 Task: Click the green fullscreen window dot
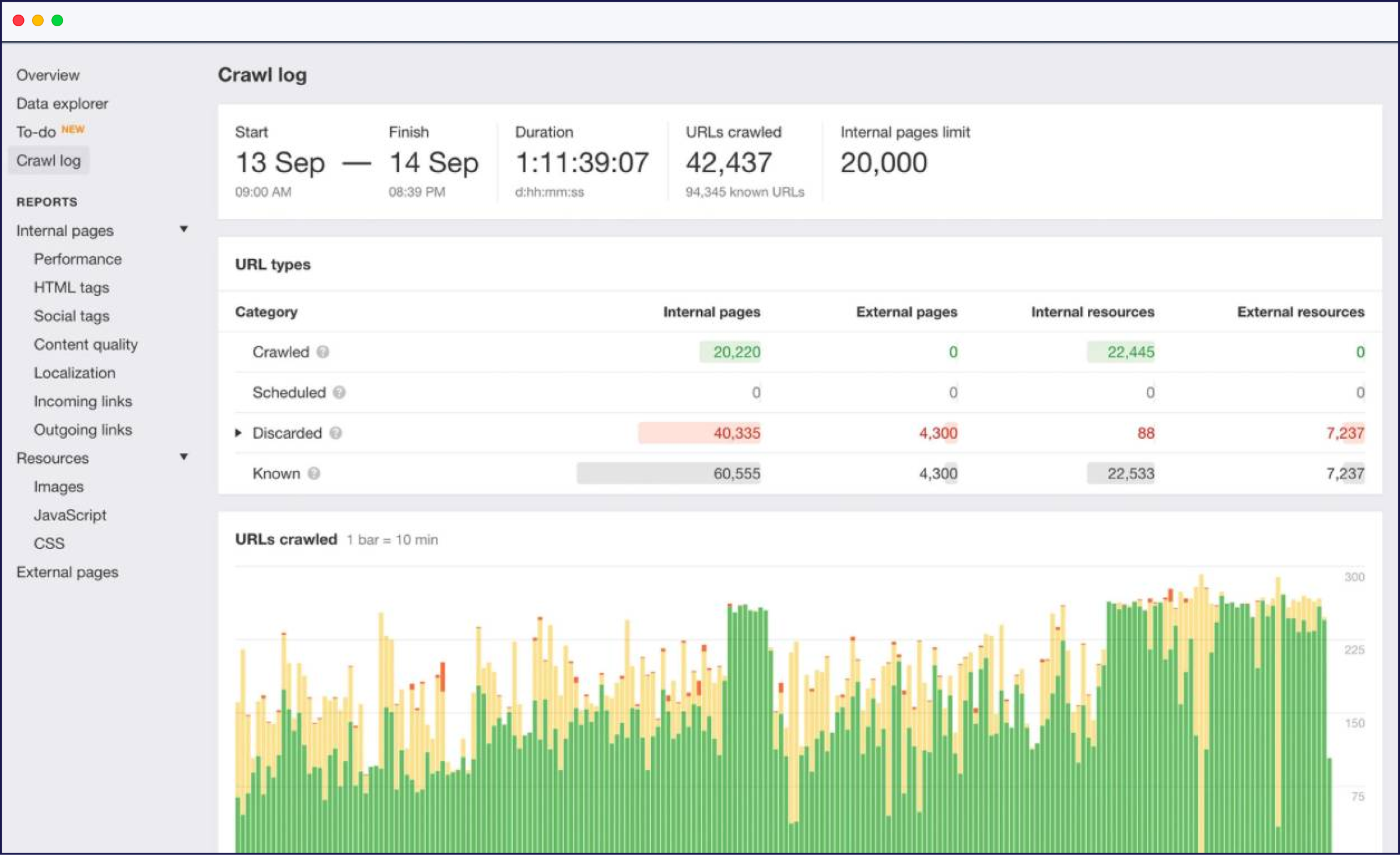(x=57, y=20)
